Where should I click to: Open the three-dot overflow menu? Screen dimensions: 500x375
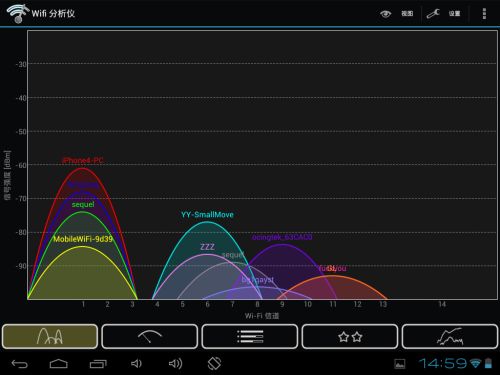click(x=484, y=14)
